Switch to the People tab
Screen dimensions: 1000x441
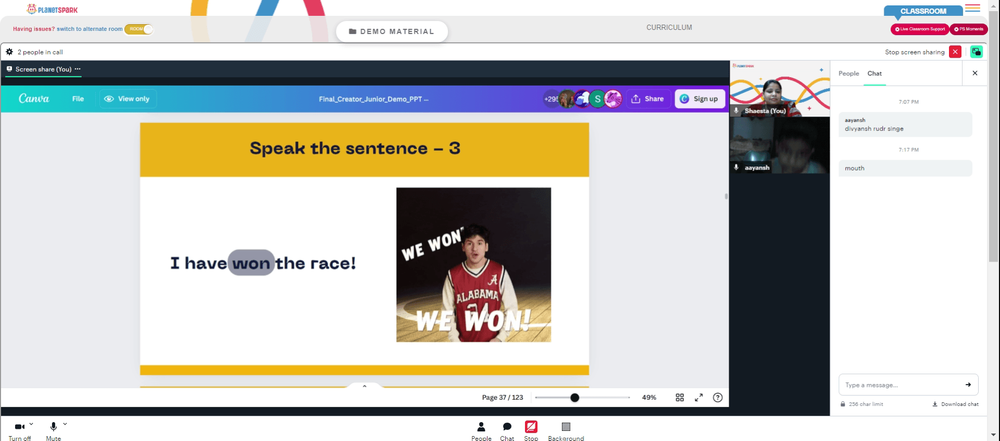(x=848, y=73)
